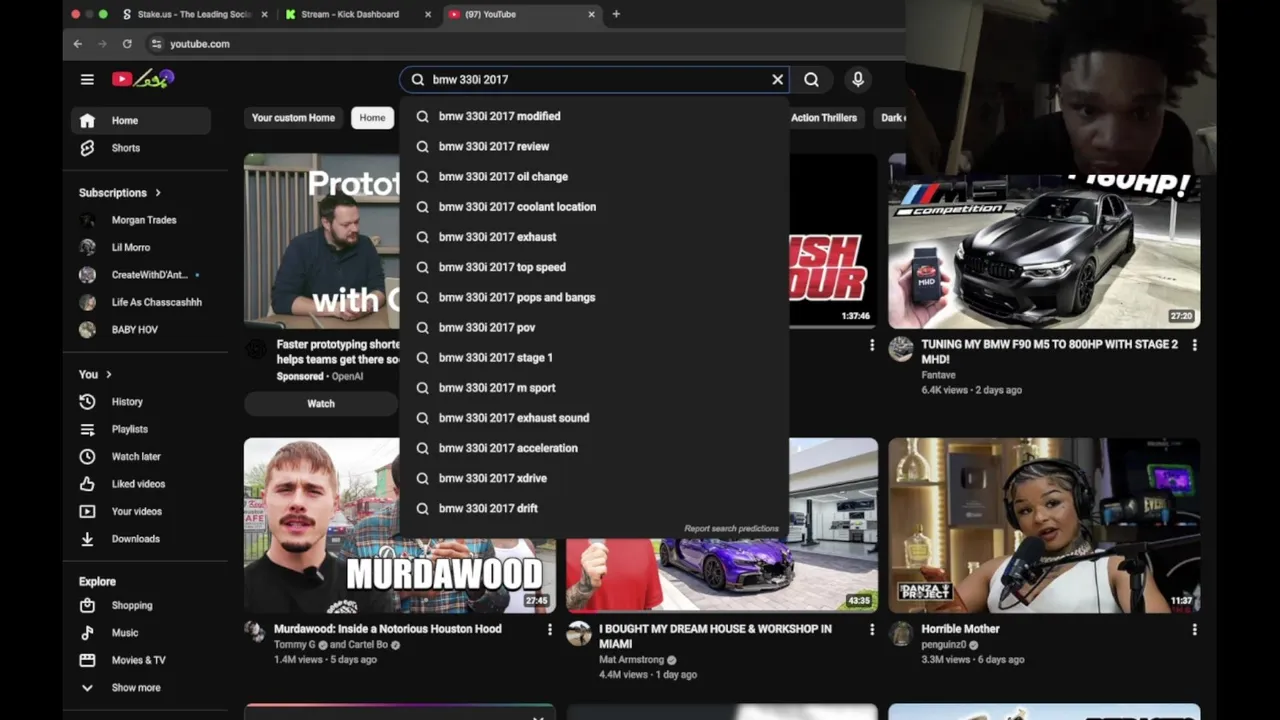1280x720 pixels.
Task: Open the hamburger guide menu
Action: coord(87,79)
